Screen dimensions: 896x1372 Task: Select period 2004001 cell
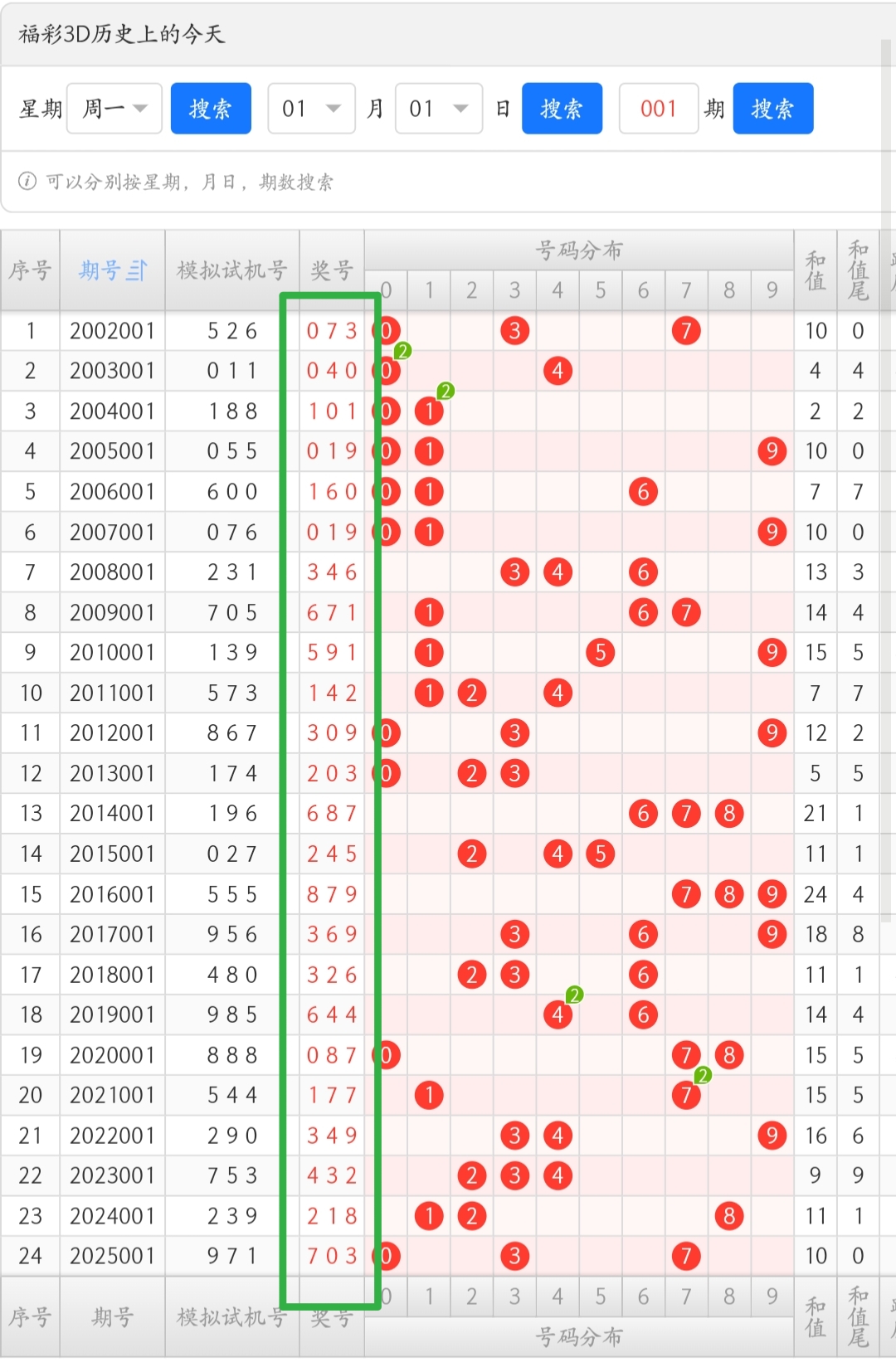pyautogui.click(x=113, y=411)
